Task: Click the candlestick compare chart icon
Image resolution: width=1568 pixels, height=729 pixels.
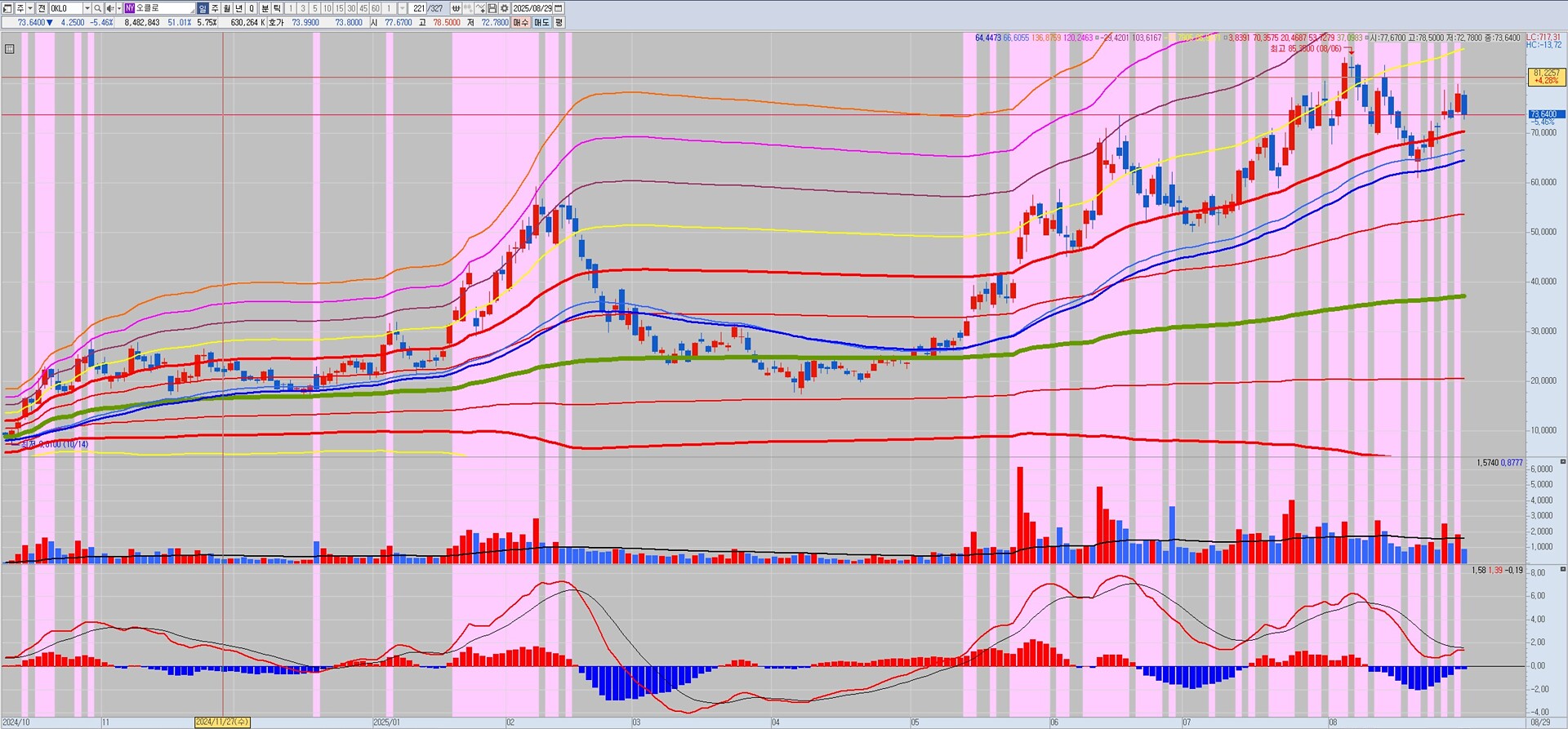Action: click(468, 8)
